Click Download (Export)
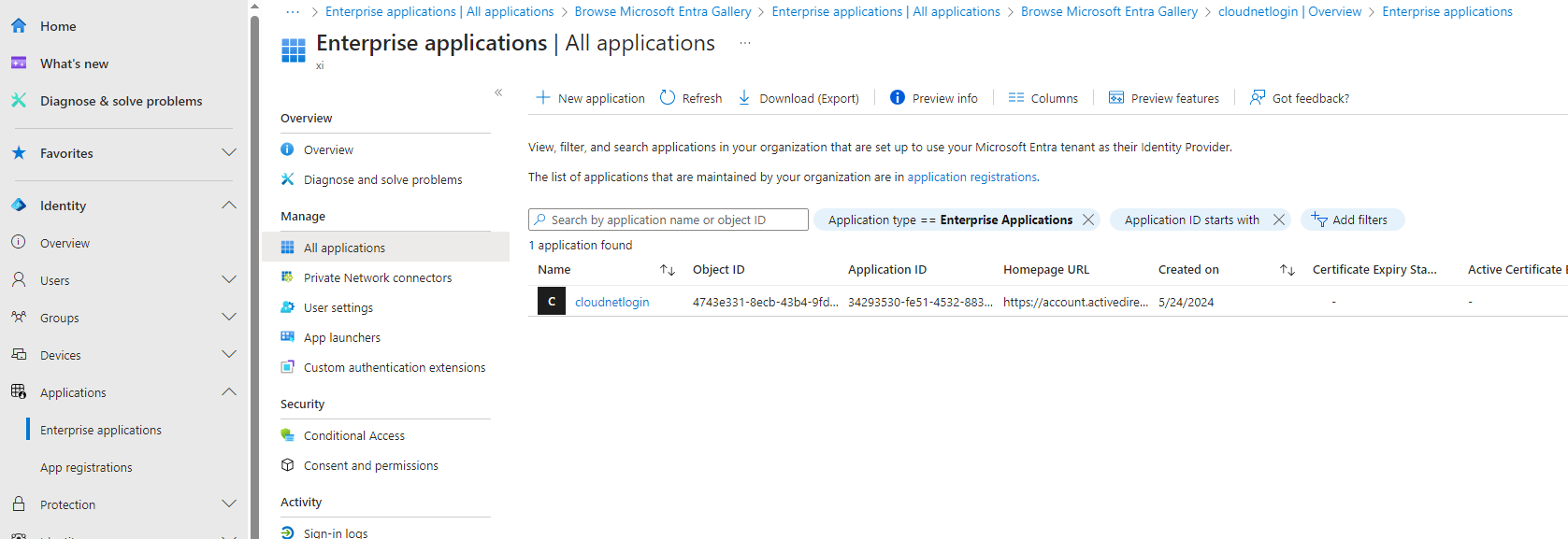 tap(798, 98)
